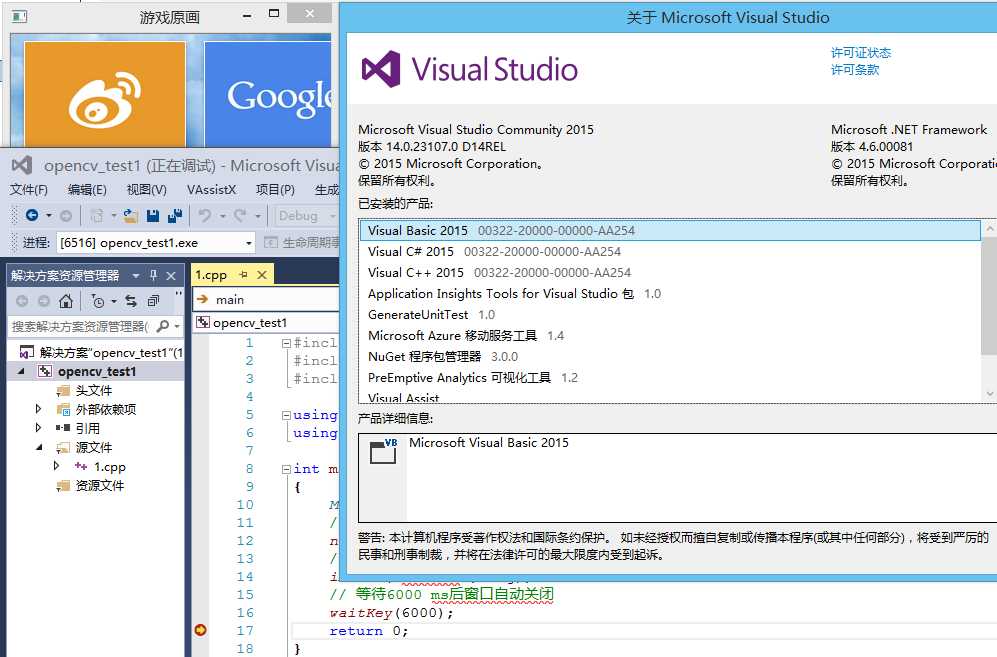
Task: Collapse the 源文件 folder node
Action: coord(39,447)
